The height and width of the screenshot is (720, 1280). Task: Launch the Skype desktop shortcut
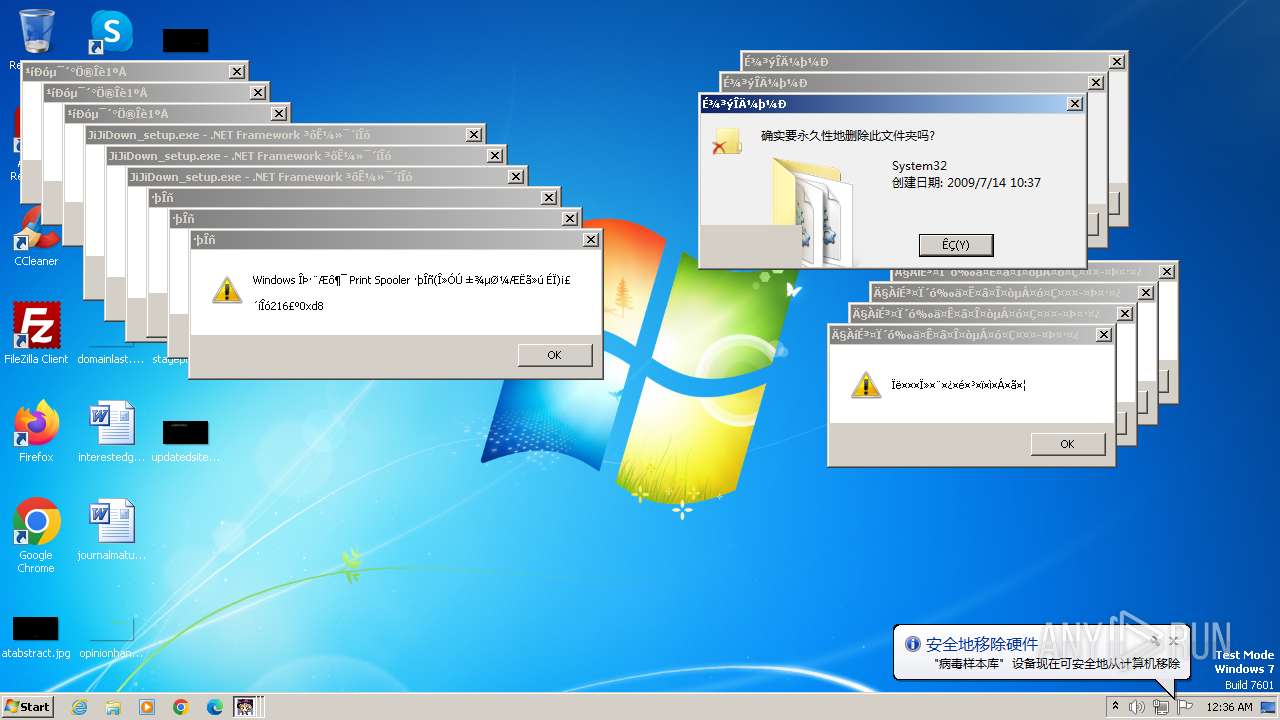coord(110,32)
